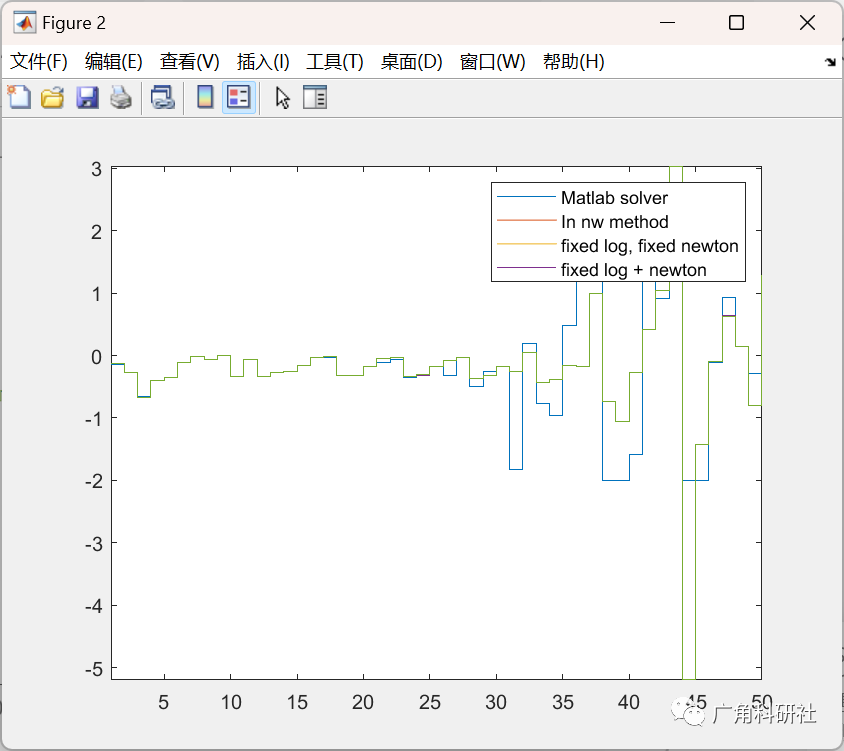Open the 文件(F) menu
Screen dimensions: 844x751
tap(39, 61)
